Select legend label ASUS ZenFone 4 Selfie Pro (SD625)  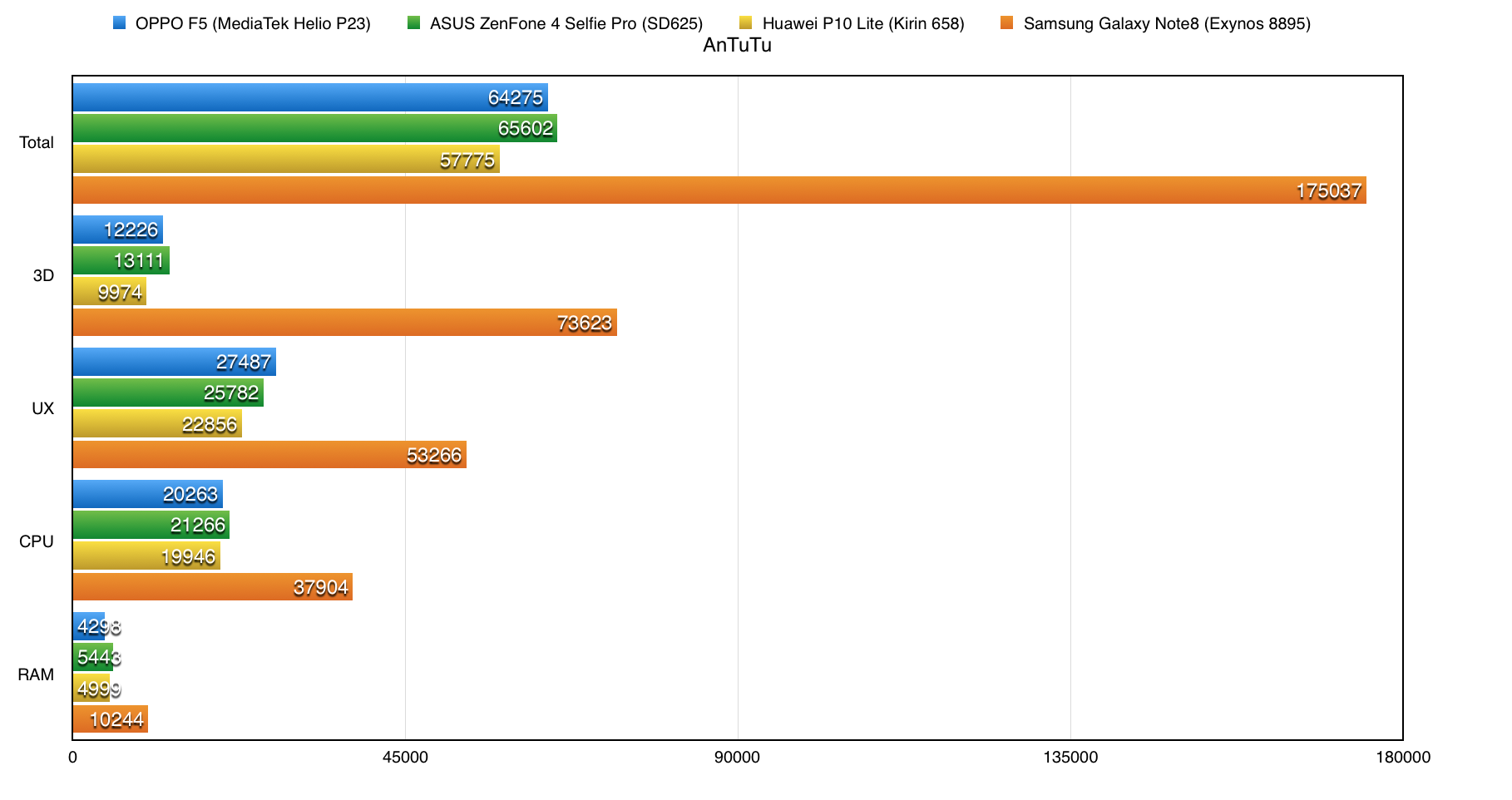pos(566,23)
